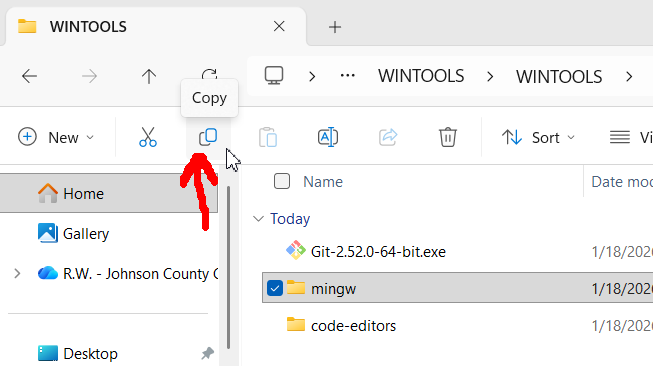
Task: Select the Git-2.52.0-64-bit.exe file name
Action: [x=378, y=251]
